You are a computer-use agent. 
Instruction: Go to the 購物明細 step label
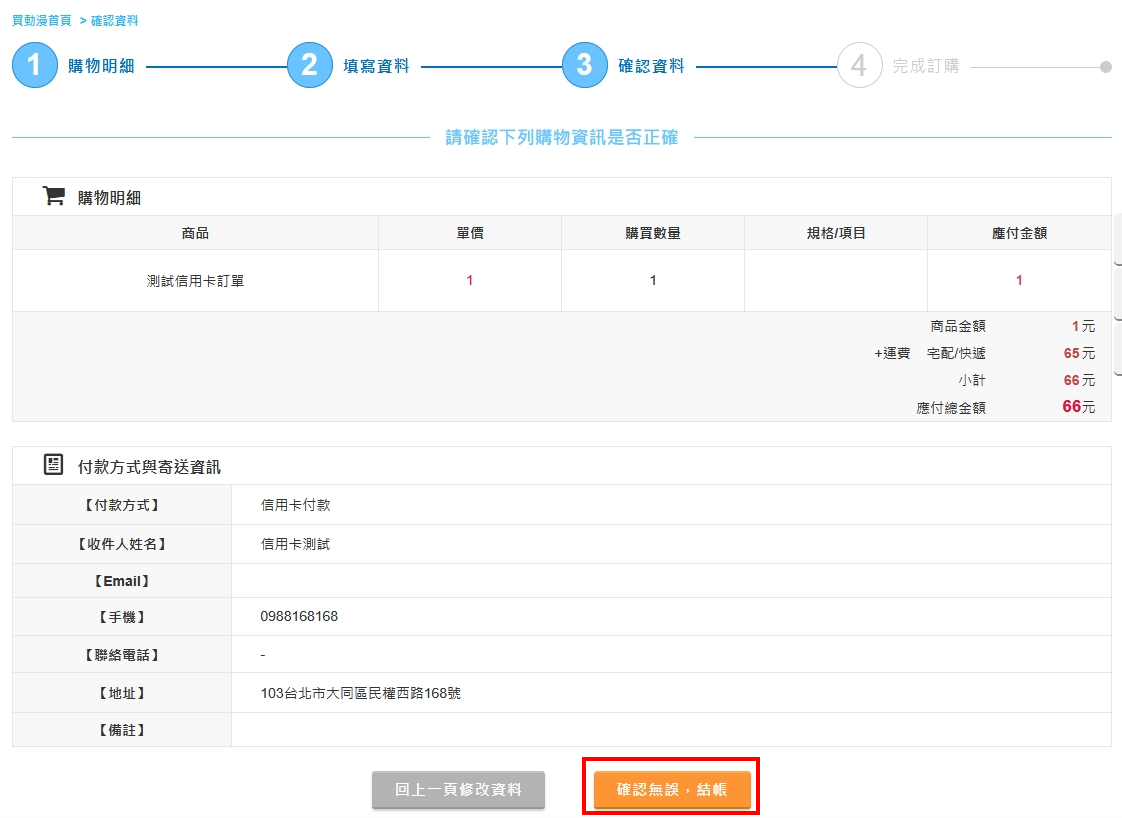point(101,67)
